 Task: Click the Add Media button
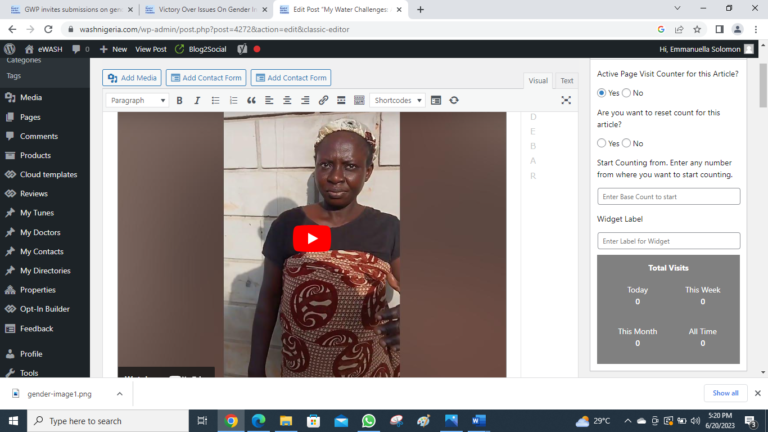pyautogui.click(x=131, y=78)
